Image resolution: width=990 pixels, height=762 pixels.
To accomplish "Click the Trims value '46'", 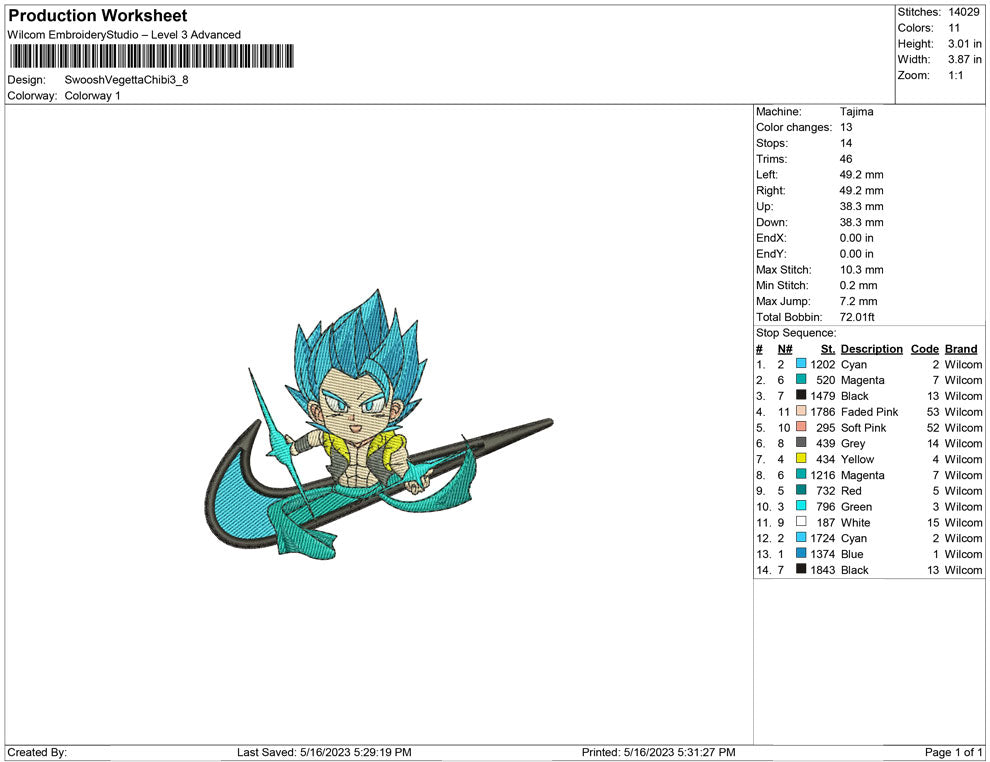I will pyautogui.click(x=846, y=159).
